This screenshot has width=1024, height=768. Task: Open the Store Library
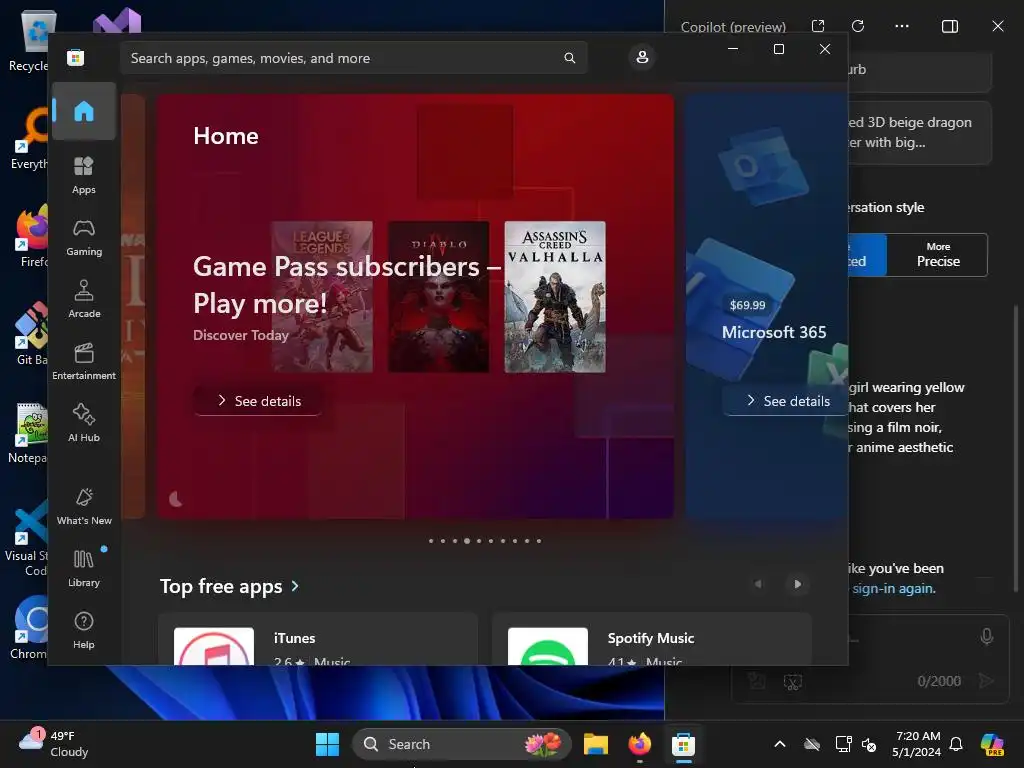(84, 569)
